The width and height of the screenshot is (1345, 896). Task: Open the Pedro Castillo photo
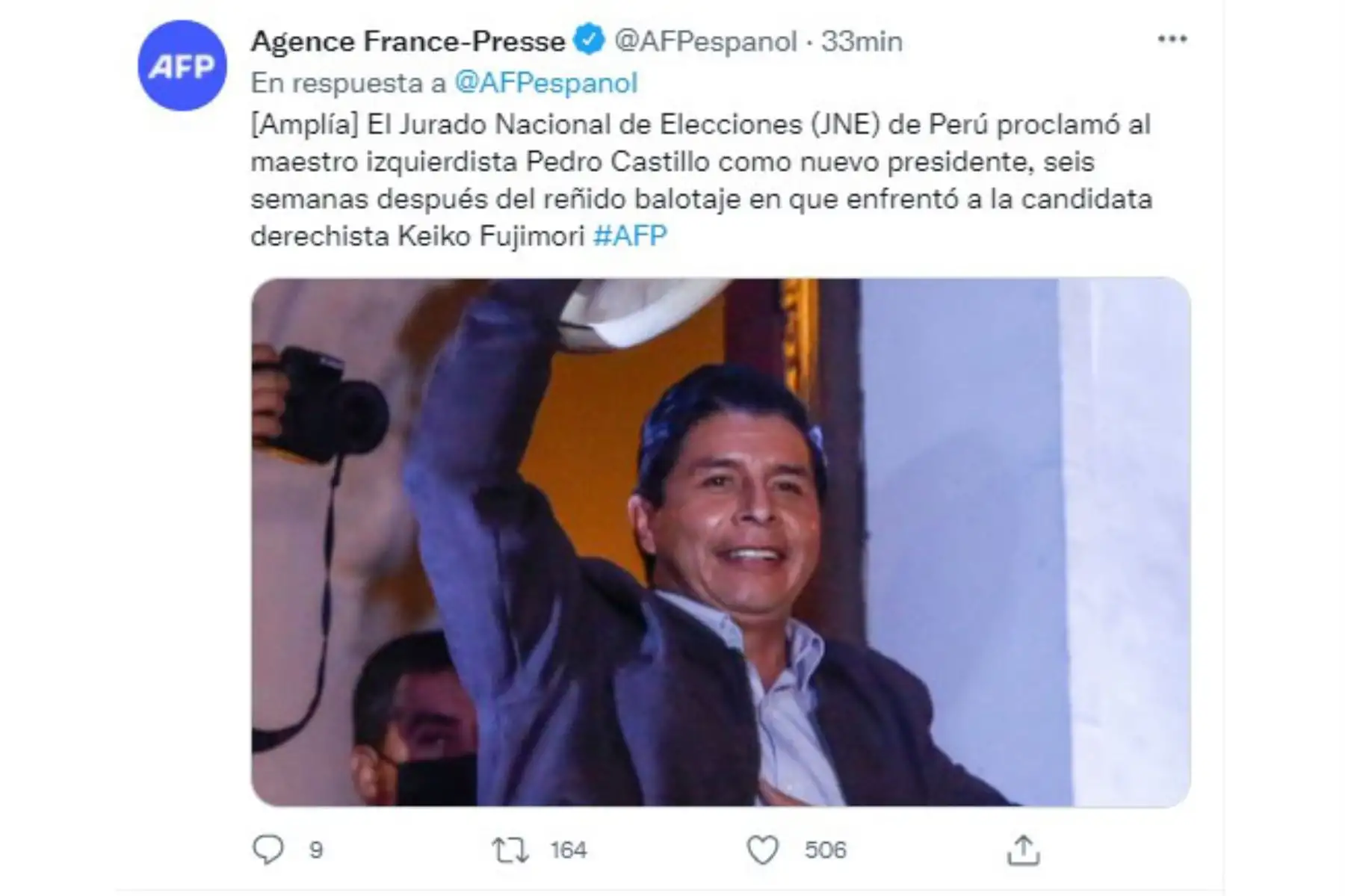click(x=720, y=542)
